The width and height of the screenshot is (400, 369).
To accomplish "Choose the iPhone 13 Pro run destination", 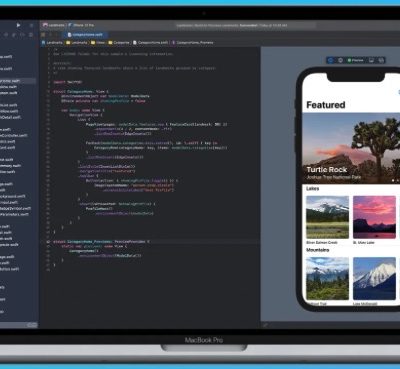I will [82, 25].
